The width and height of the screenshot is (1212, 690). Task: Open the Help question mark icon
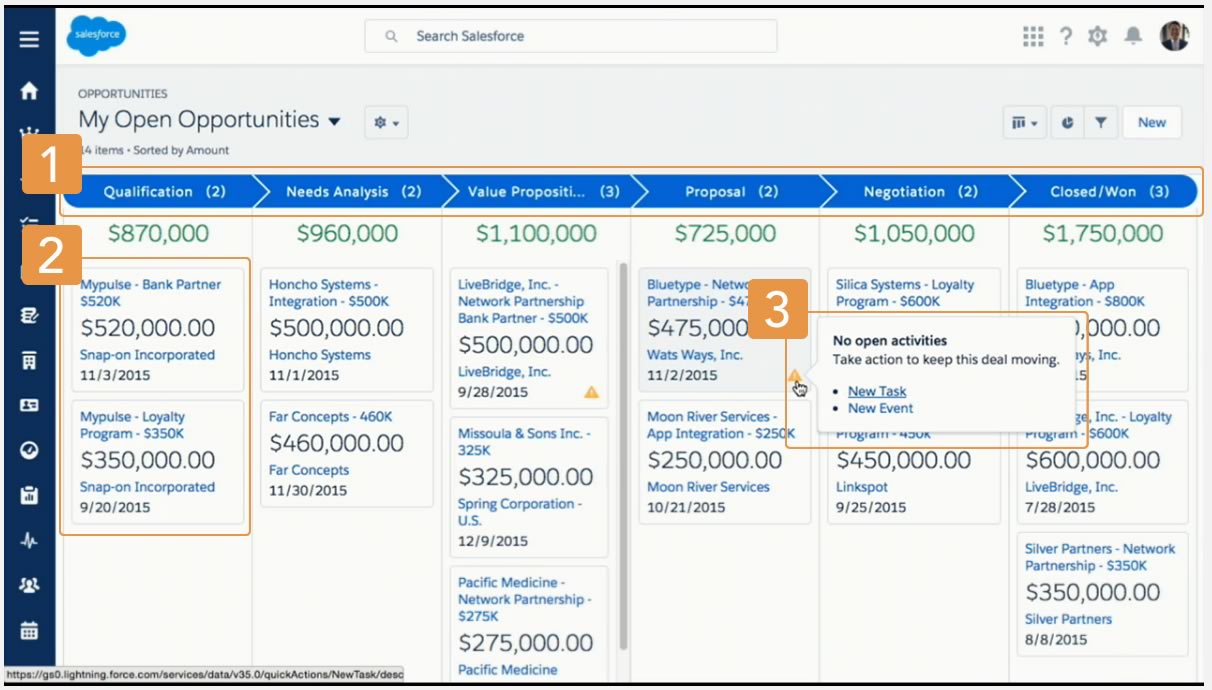coord(1066,36)
